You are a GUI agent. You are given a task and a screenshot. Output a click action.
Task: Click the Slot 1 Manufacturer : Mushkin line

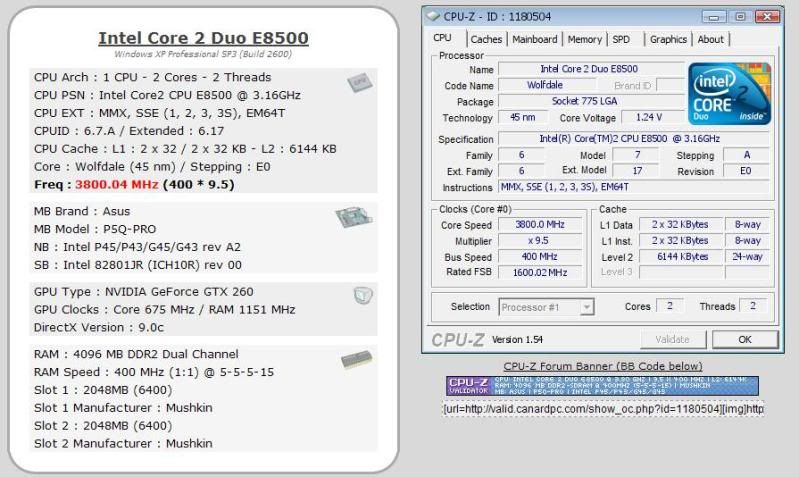click(123, 408)
